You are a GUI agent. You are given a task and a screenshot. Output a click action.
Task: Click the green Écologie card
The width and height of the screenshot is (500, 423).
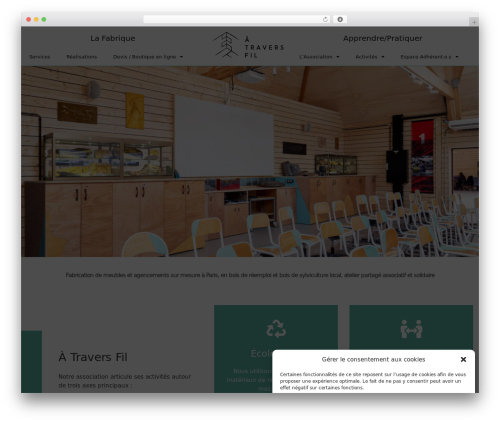(x=276, y=349)
